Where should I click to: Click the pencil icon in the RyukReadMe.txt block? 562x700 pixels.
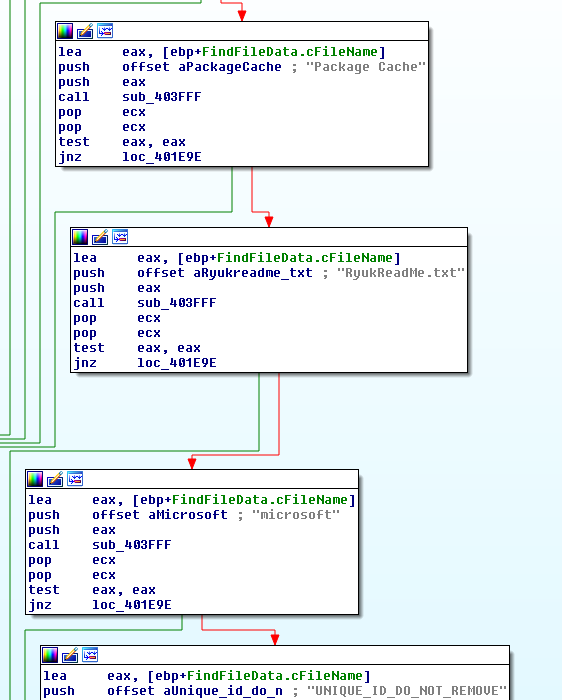(x=100, y=237)
